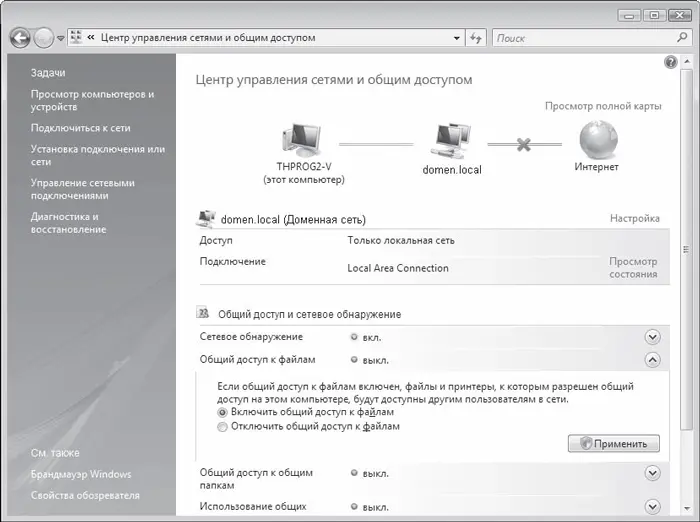Click the scrollbar down arrow
This screenshot has height=522, width=700.
tap(686, 508)
